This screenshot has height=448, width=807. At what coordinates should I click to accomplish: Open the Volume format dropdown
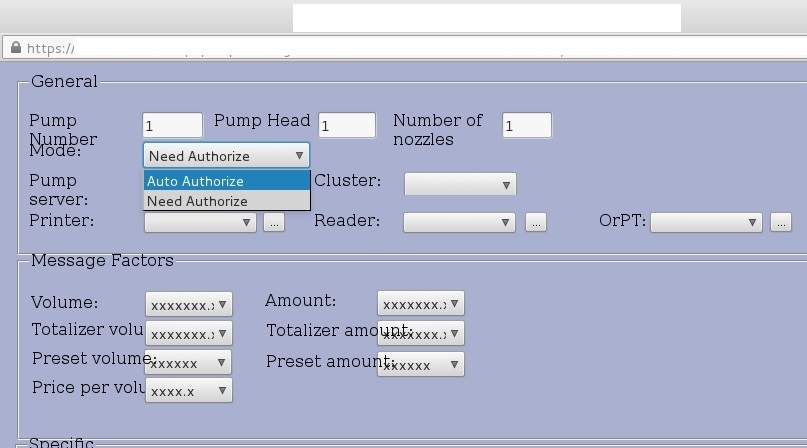188,305
